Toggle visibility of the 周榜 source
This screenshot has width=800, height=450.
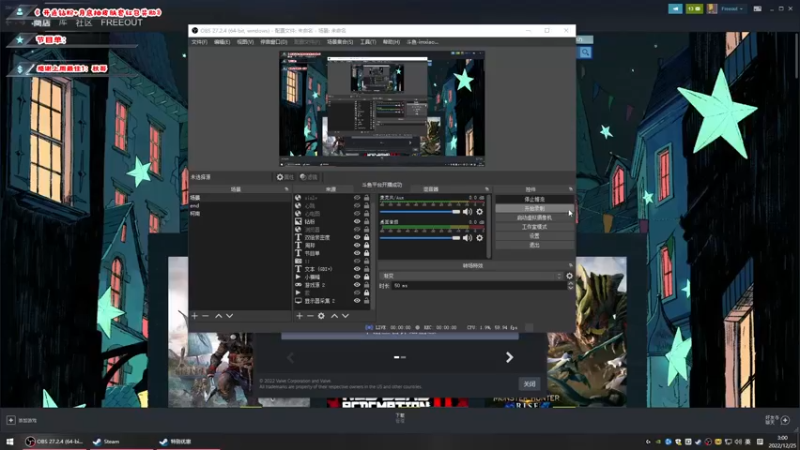pos(357,245)
